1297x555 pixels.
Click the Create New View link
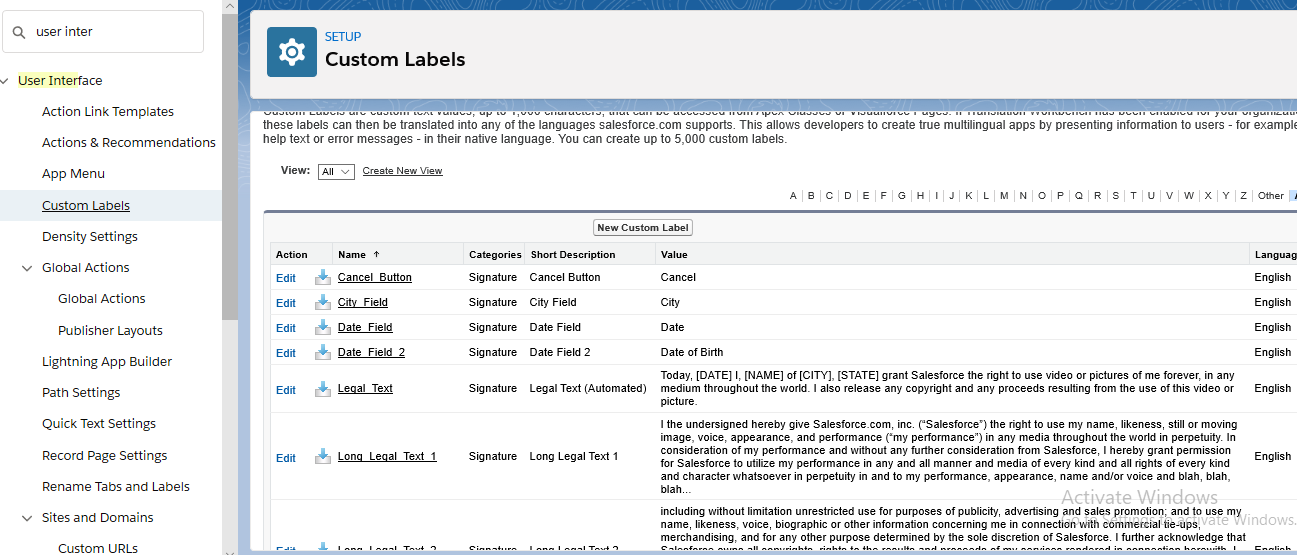[x=402, y=171]
